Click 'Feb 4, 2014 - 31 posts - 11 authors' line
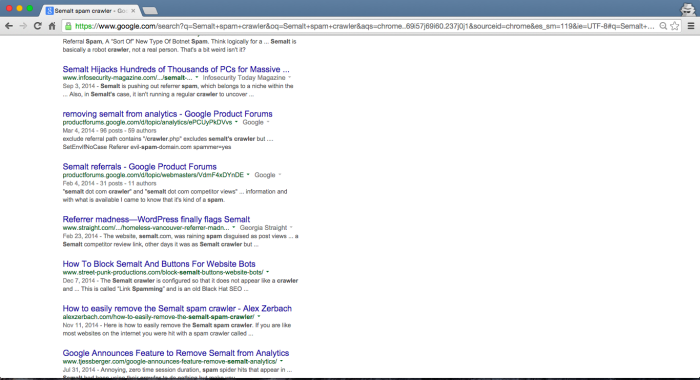 (x=109, y=184)
